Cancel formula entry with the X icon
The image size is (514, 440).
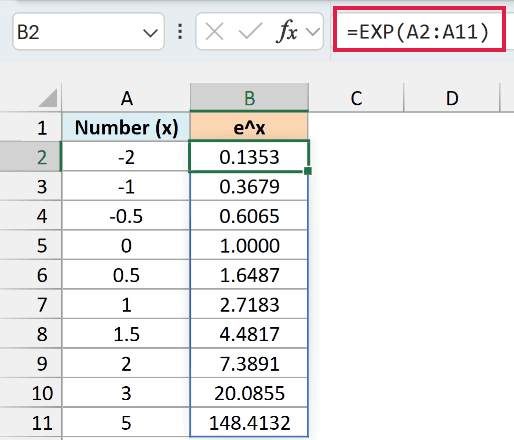point(214,32)
